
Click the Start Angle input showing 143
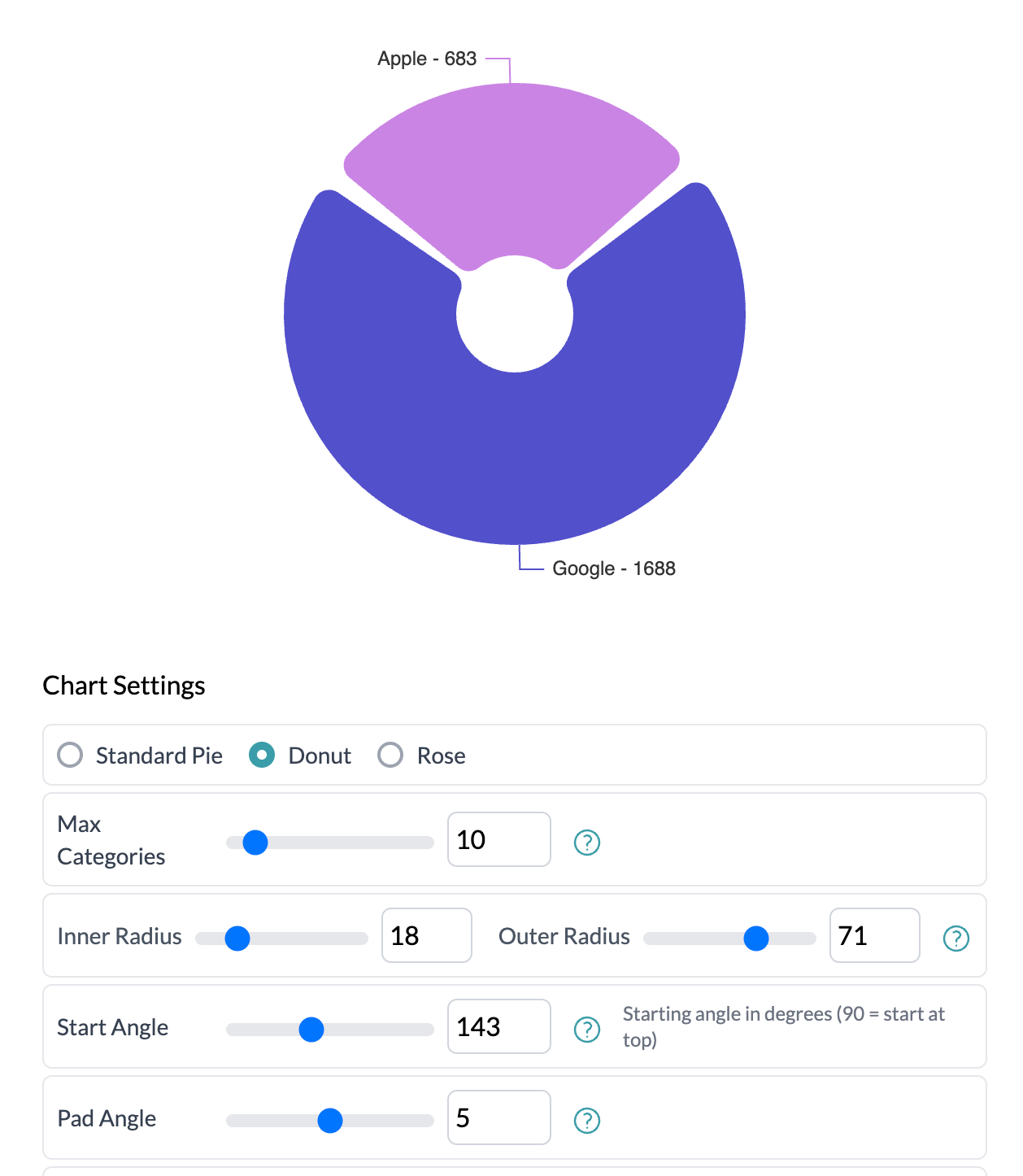tap(498, 1027)
